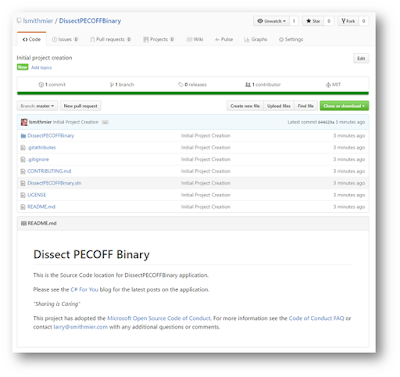Switch to the Wiki tab

tap(195, 39)
